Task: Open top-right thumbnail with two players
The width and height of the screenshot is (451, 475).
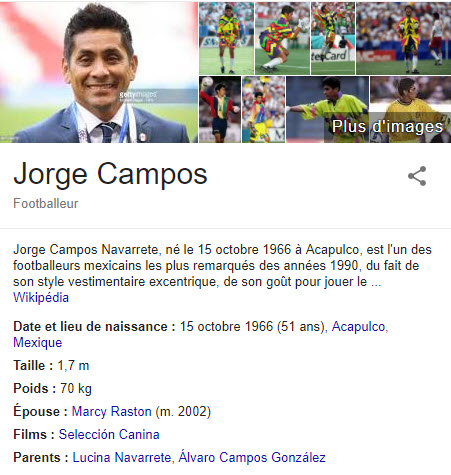Action: [404, 38]
